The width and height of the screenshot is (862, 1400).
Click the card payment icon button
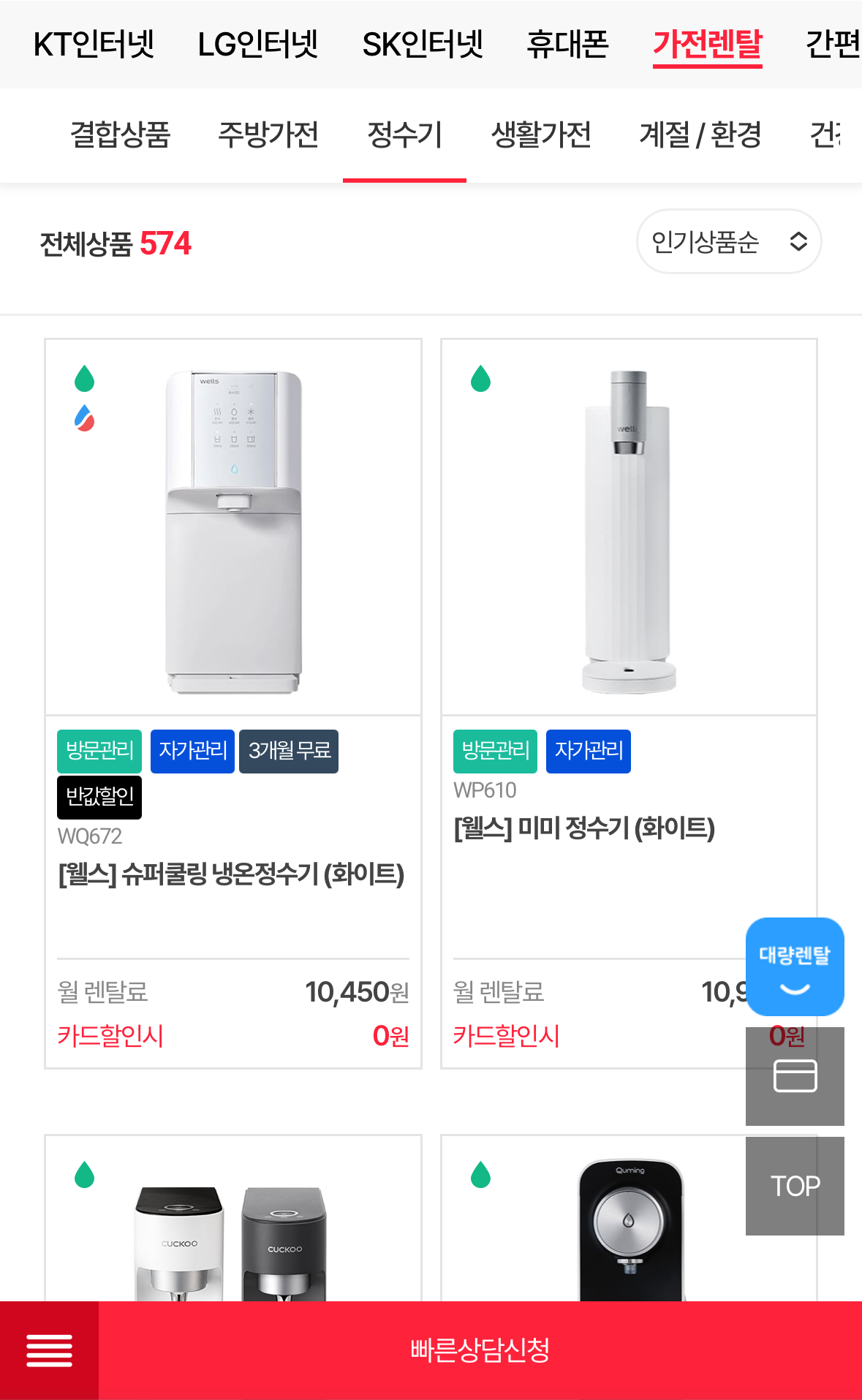795,1075
